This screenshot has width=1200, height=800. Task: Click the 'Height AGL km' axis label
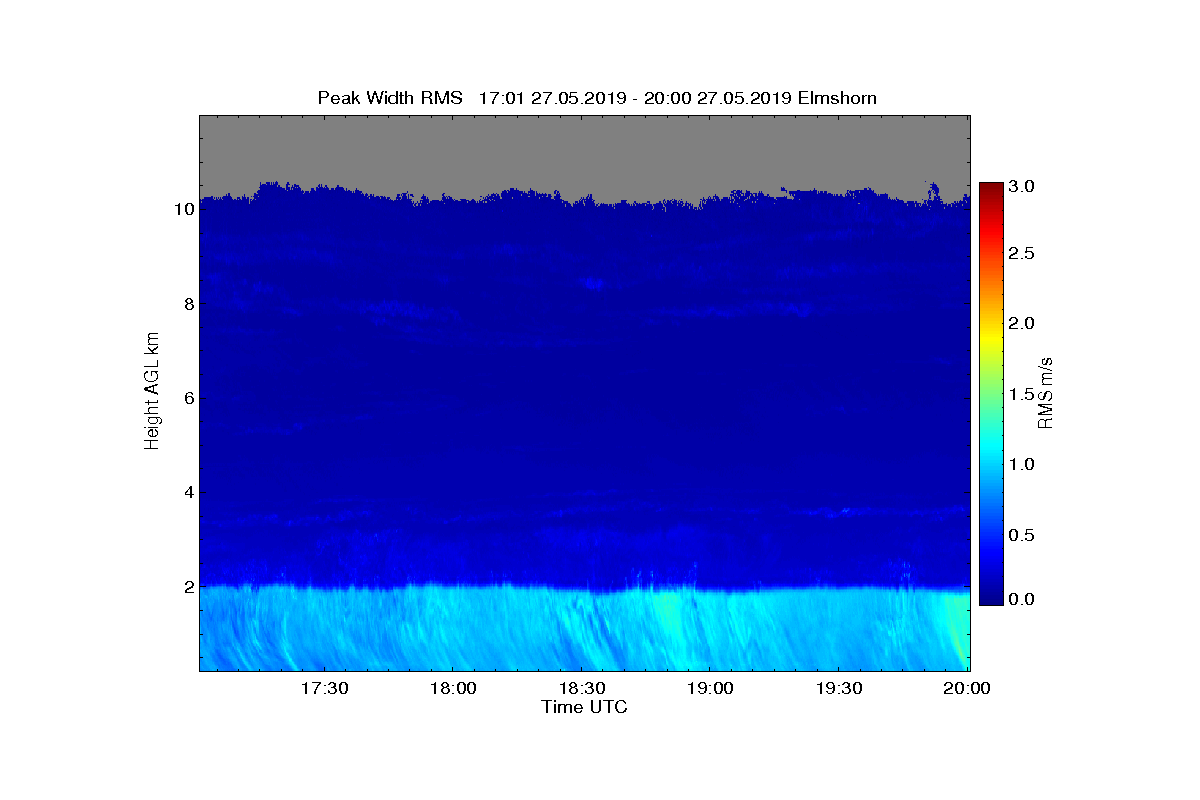(x=152, y=392)
